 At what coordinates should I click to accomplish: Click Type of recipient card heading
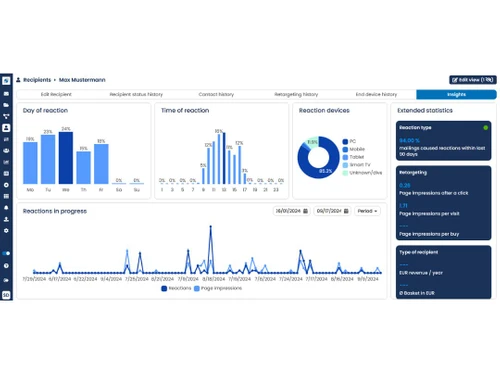click(419, 252)
